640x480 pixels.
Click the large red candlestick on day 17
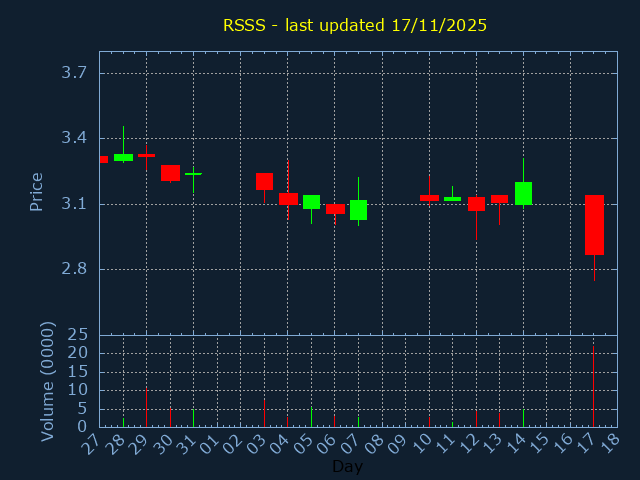[x=594, y=225]
